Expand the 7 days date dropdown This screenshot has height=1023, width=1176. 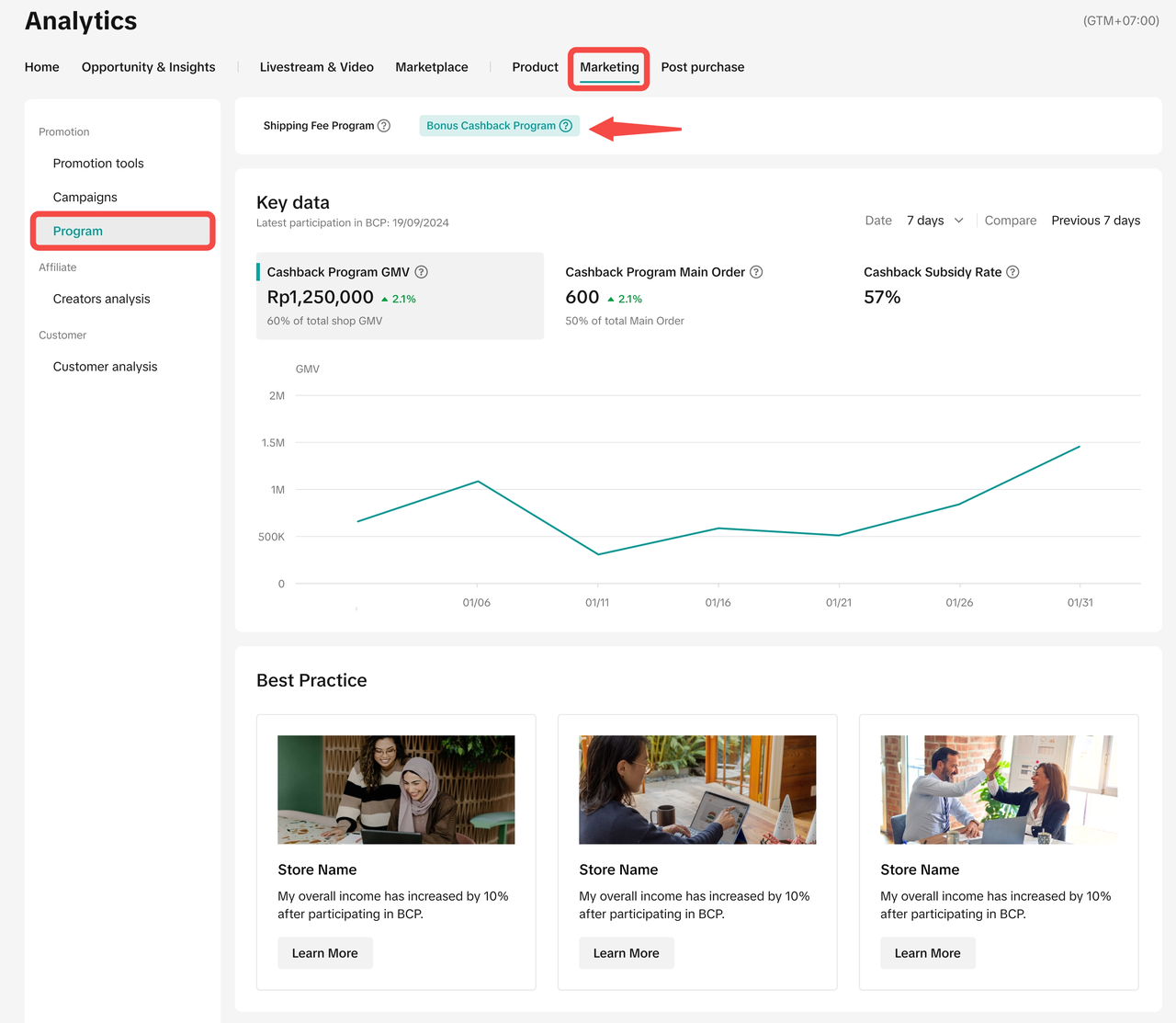[925, 221]
